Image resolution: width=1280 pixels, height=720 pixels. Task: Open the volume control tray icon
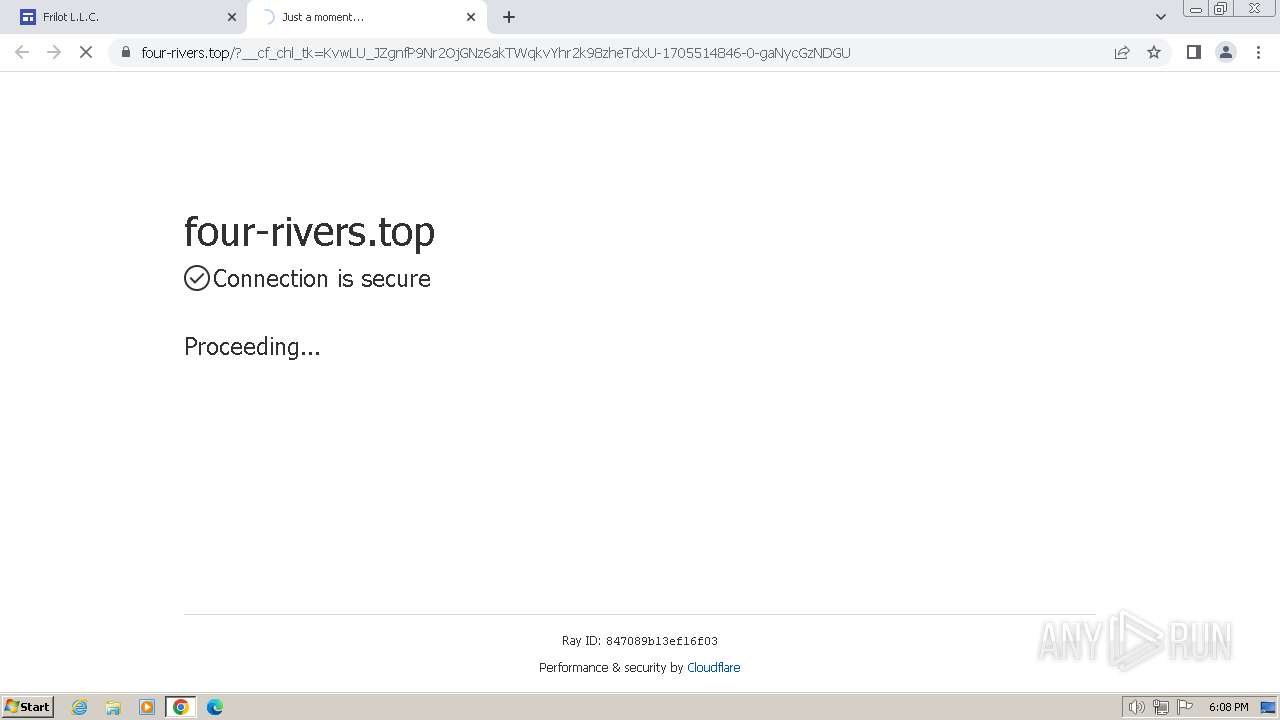1137,707
